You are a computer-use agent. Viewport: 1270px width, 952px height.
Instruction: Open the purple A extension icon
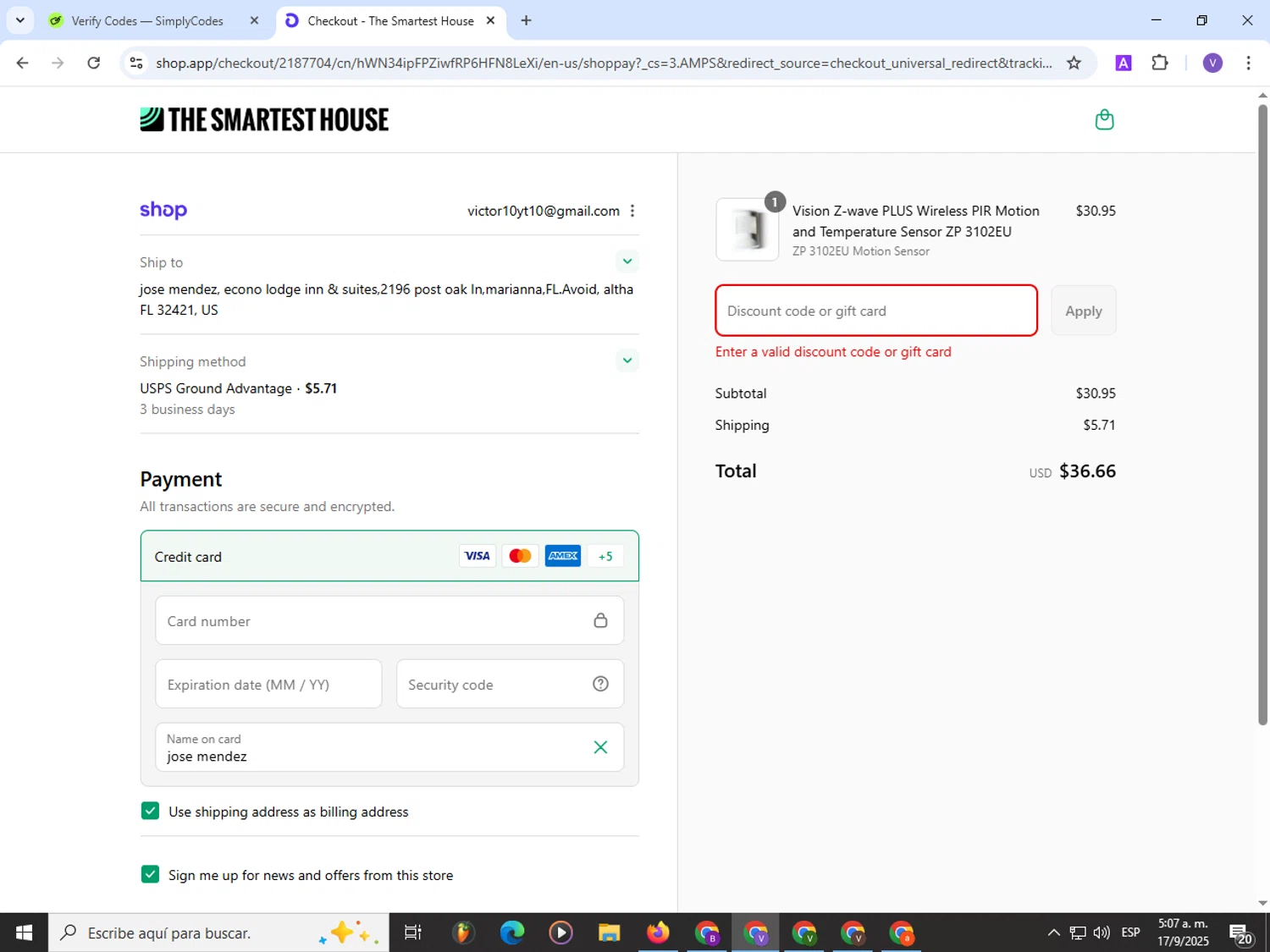tap(1124, 63)
